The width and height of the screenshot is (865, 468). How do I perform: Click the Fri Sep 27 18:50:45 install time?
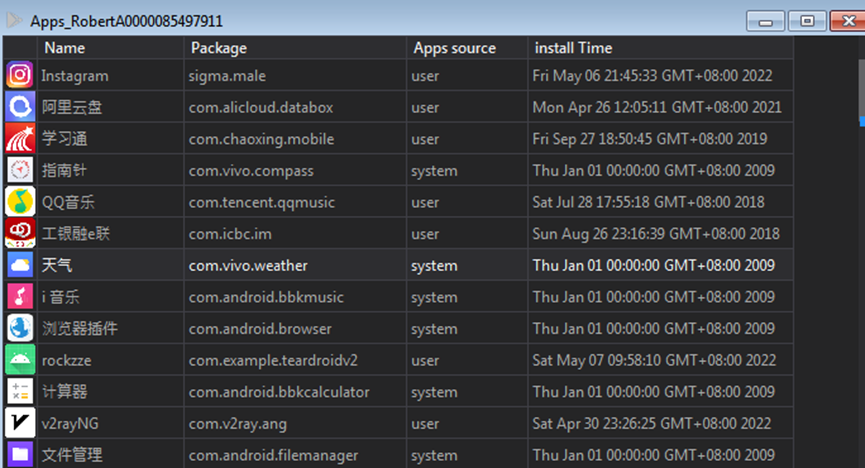click(x=661, y=139)
